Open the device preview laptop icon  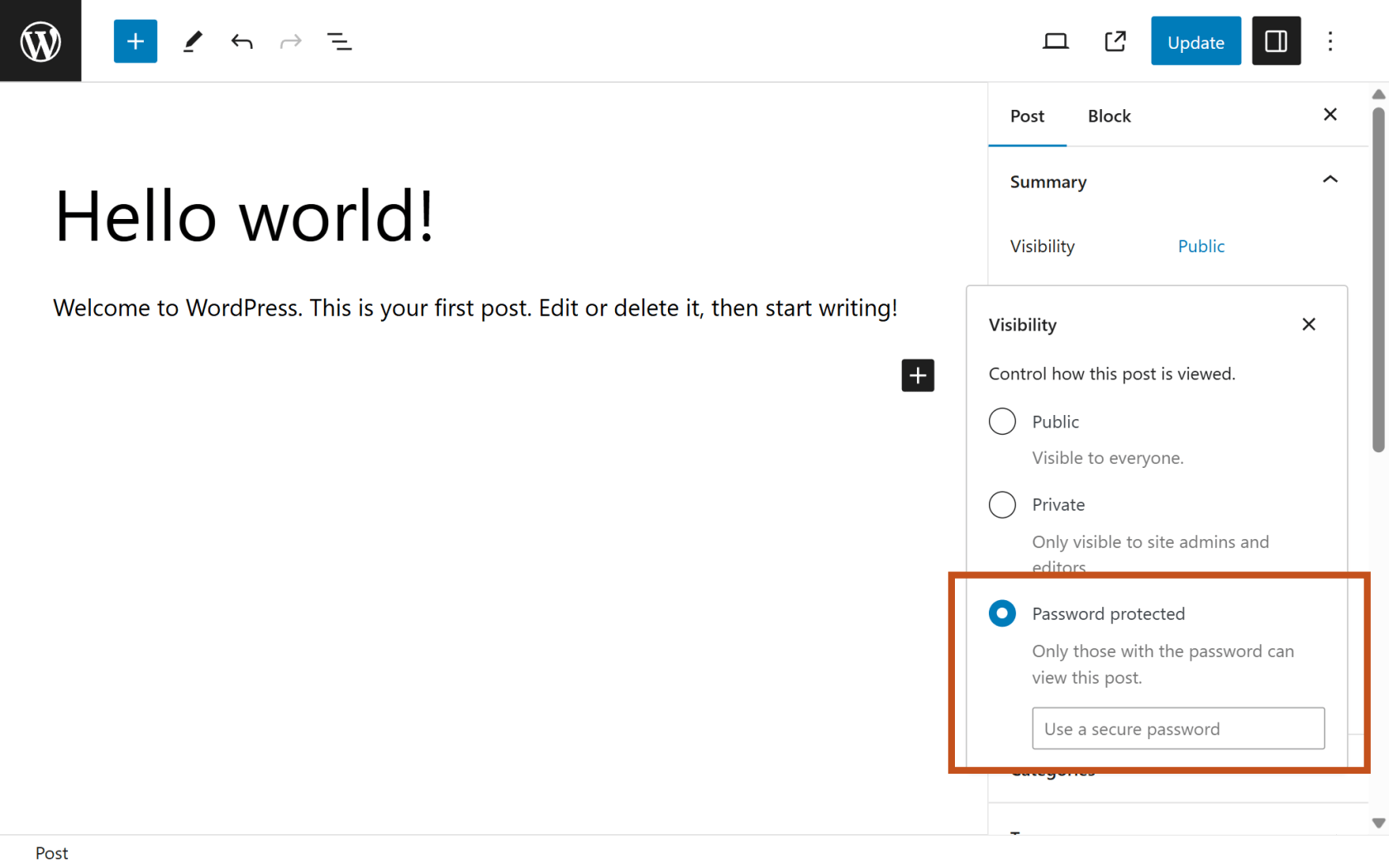(x=1056, y=41)
